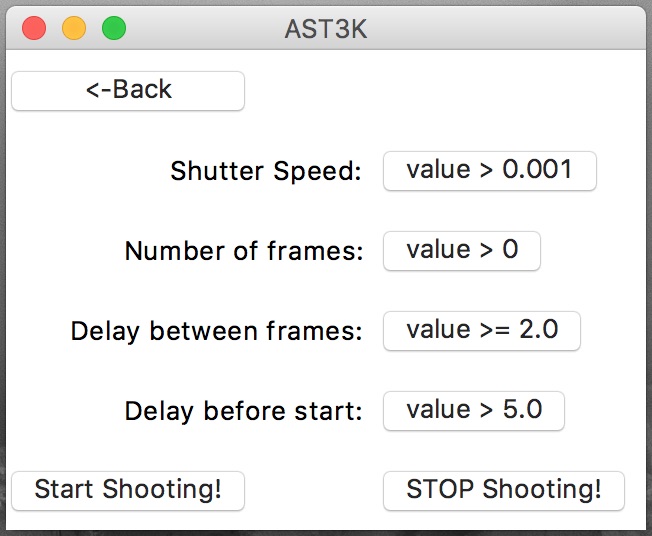Select the Delay before start value button

pos(473,410)
